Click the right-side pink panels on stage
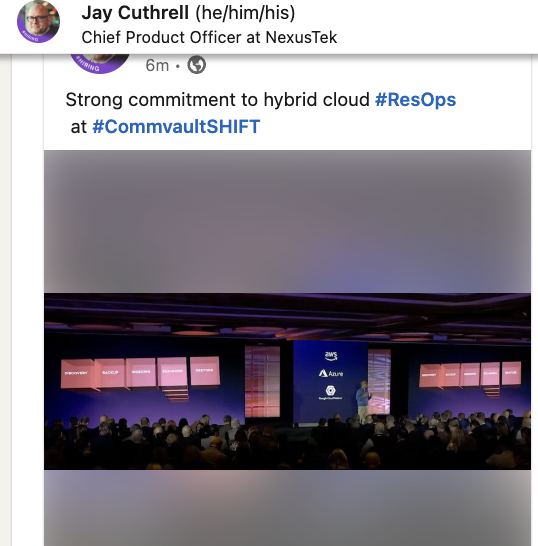 coord(470,374)
